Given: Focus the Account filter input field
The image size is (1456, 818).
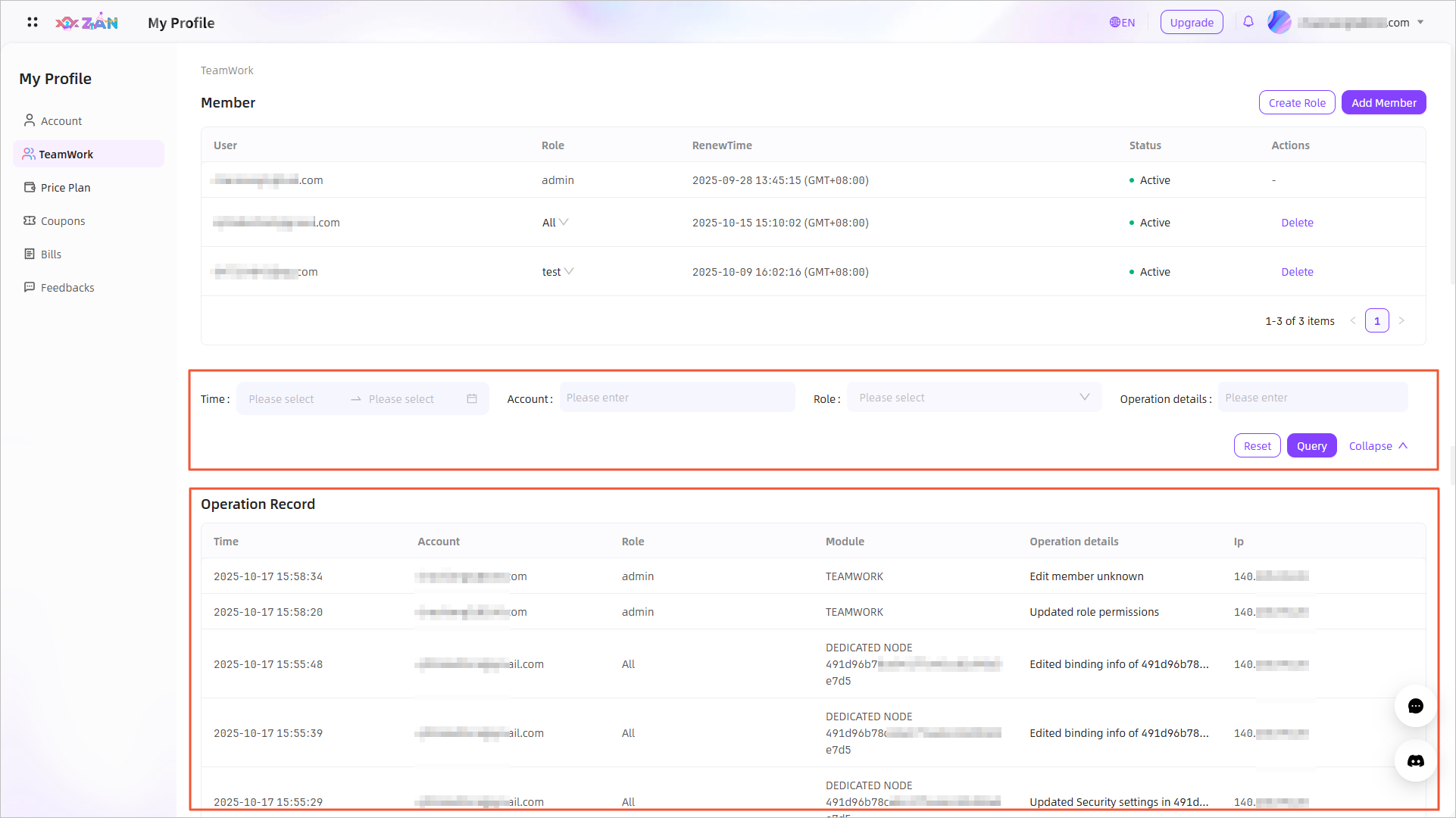Looking at the screenshot, I should click(676, 397).
